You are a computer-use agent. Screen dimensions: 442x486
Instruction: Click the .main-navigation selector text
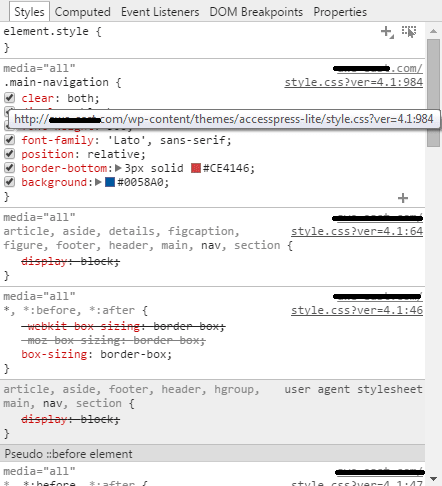56,82
